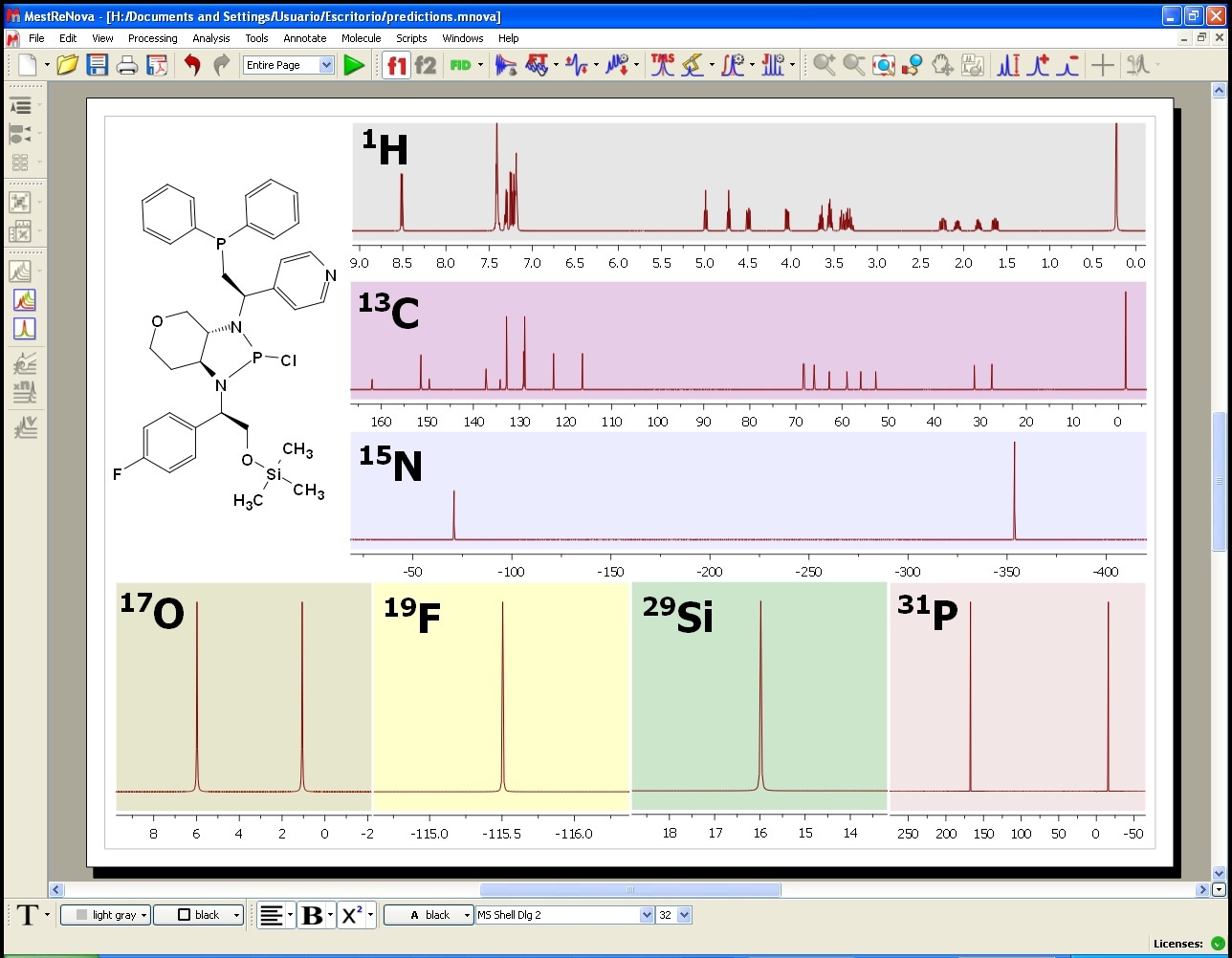Click the superscript X² button
The width and height of the screenshot is (1232, 958).
click(x=350, y=915)
